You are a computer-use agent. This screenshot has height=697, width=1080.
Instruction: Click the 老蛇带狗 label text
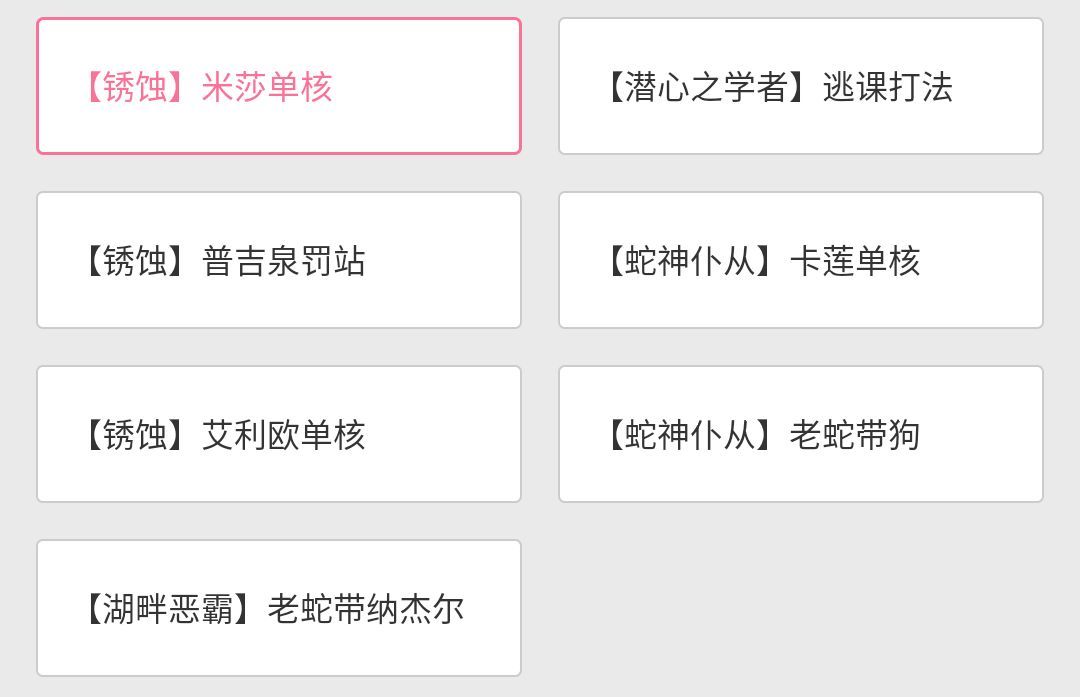pos(855,435)
